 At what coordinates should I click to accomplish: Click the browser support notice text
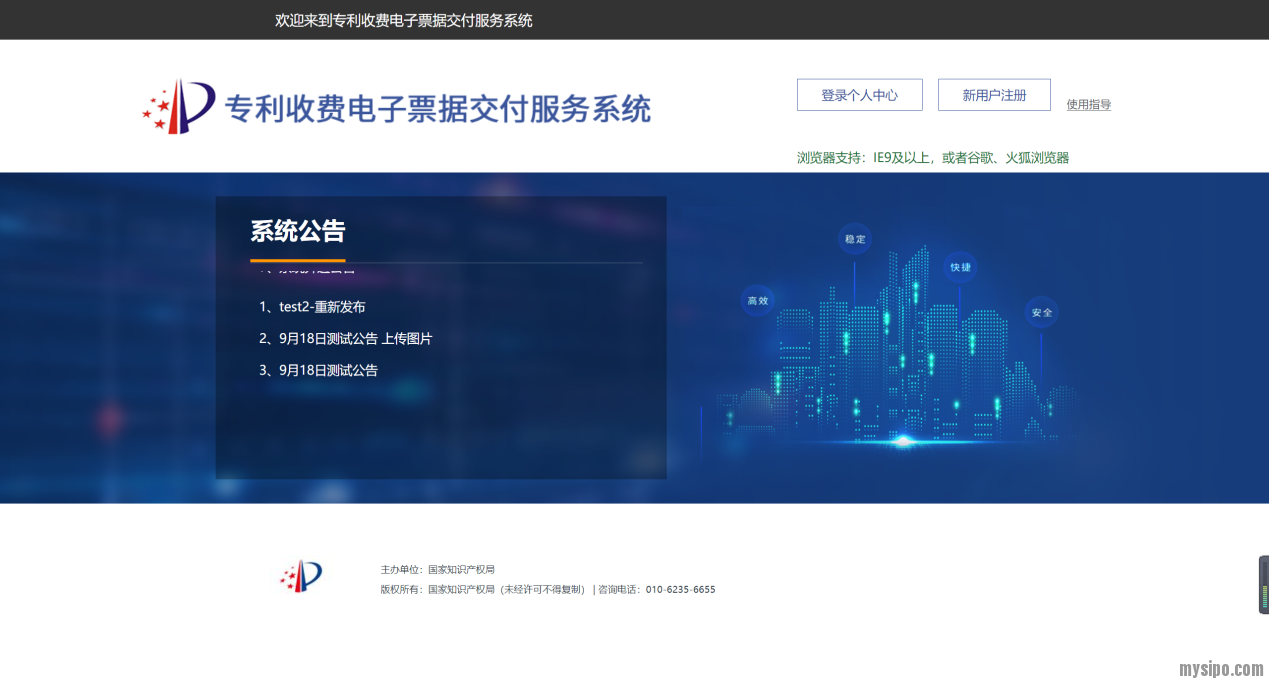coord(932,157)
